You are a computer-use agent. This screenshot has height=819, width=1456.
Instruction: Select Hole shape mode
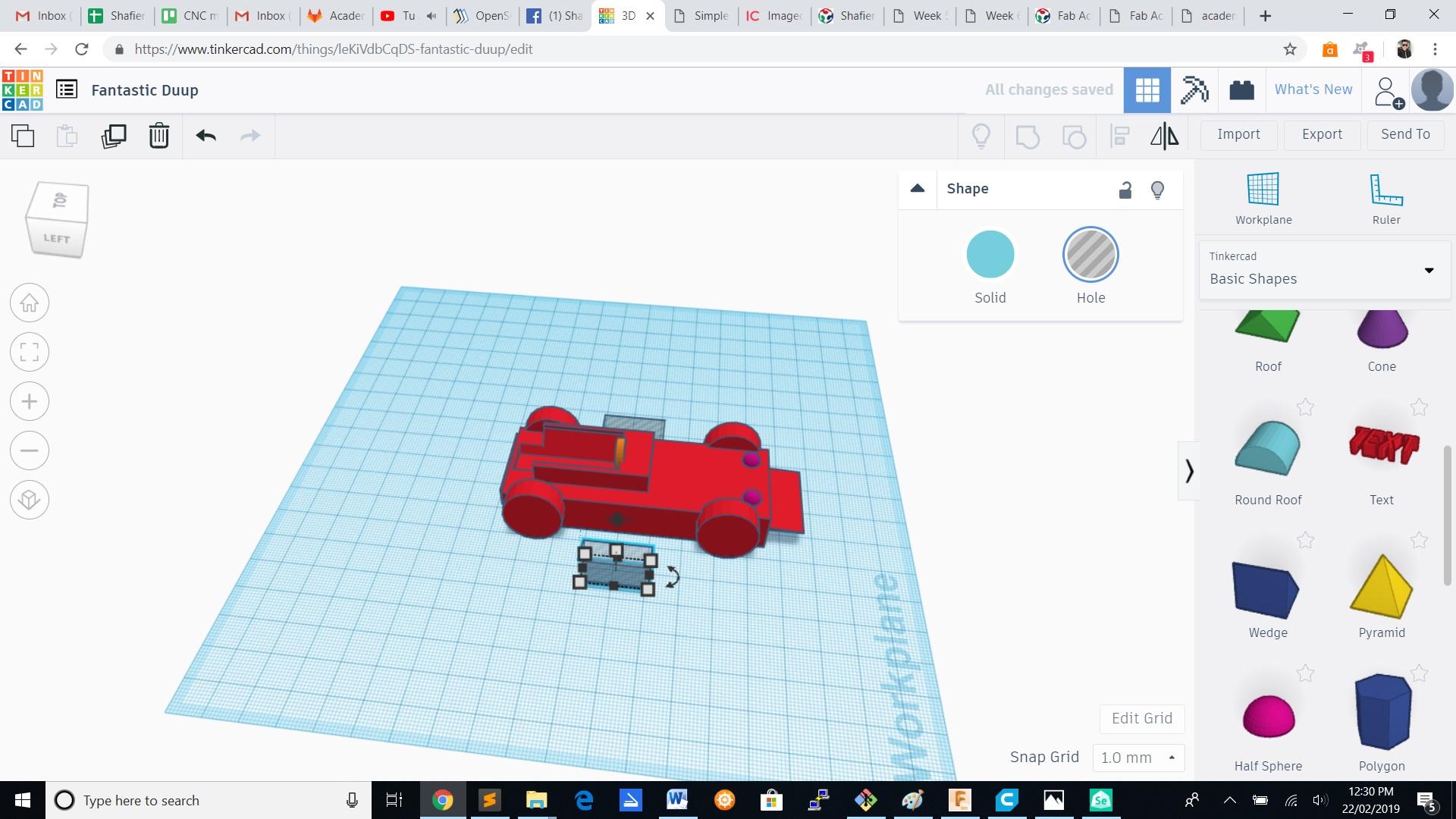[x=1090, y=256]
